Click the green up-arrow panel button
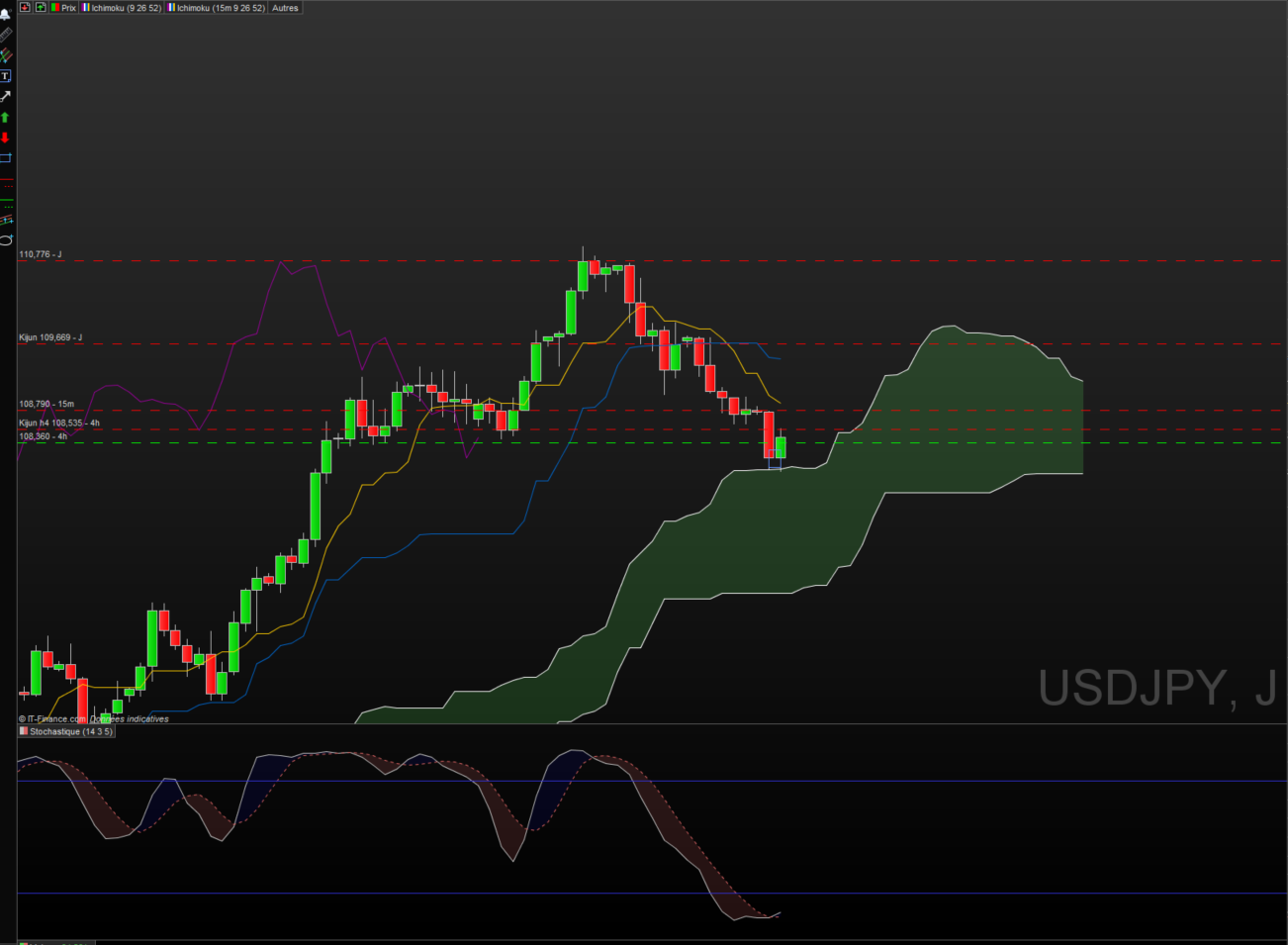Screen dimensions: 1288x945 click(41, 7)
